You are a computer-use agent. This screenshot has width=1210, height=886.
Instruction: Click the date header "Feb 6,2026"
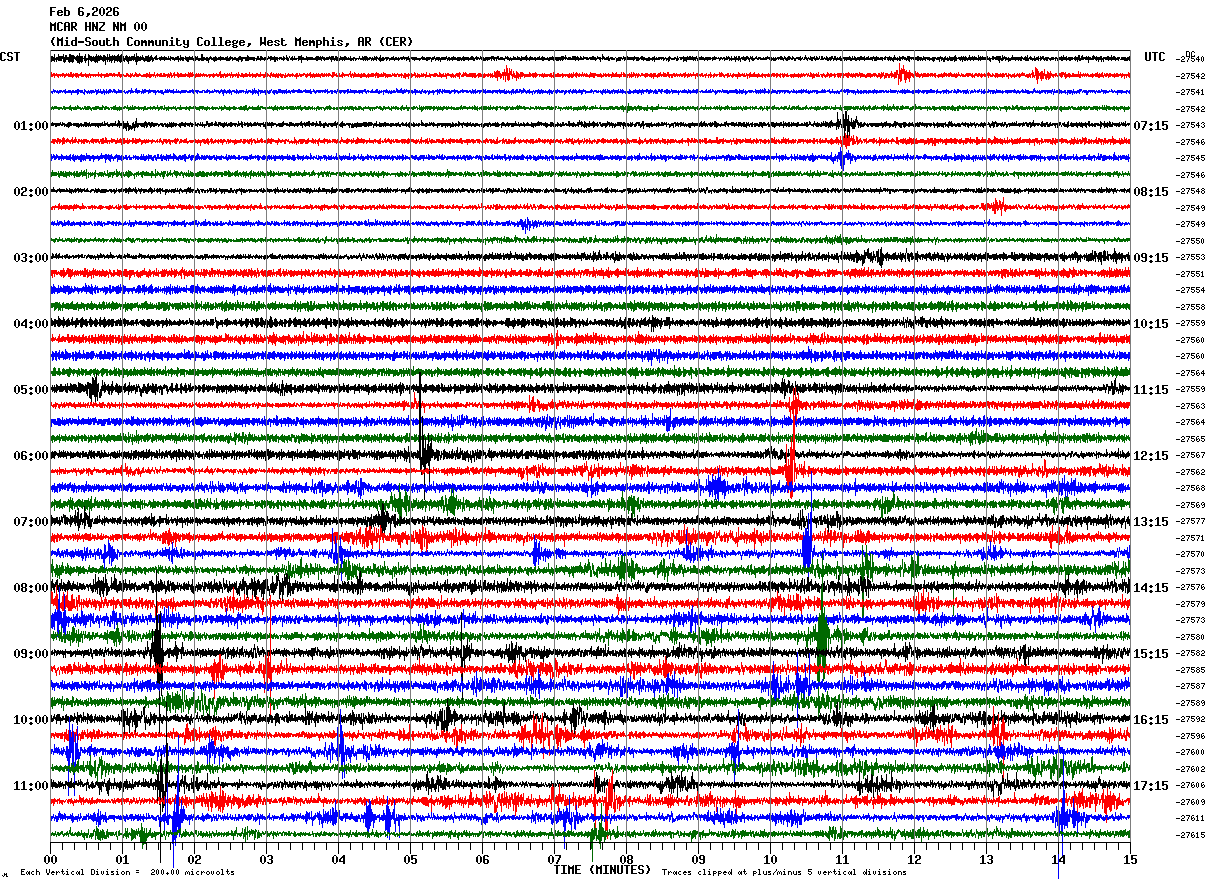[x=84, y=12]
